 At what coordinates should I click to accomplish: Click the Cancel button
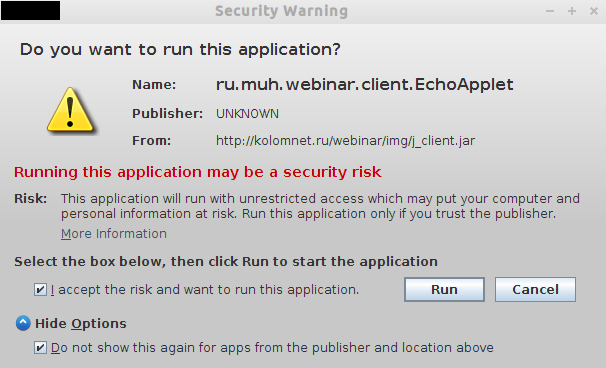coord(535,290)
